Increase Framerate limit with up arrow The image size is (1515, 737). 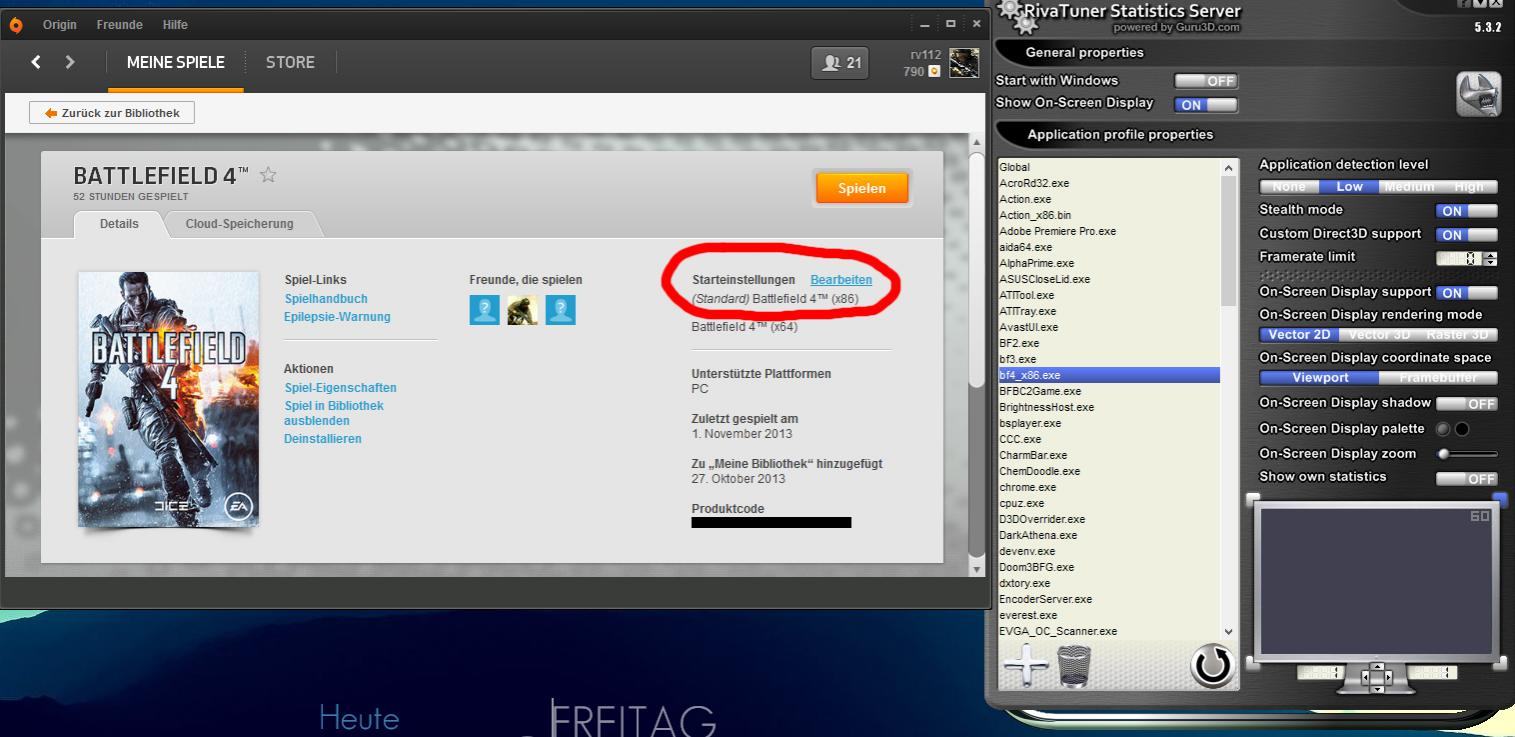tap(1491, 255)
